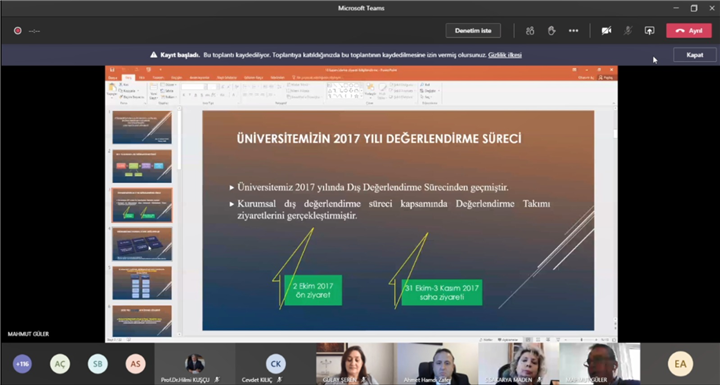
Task: Click Prof.Dr.Hilmi KUŞÇU video tile
Action: 195,364
